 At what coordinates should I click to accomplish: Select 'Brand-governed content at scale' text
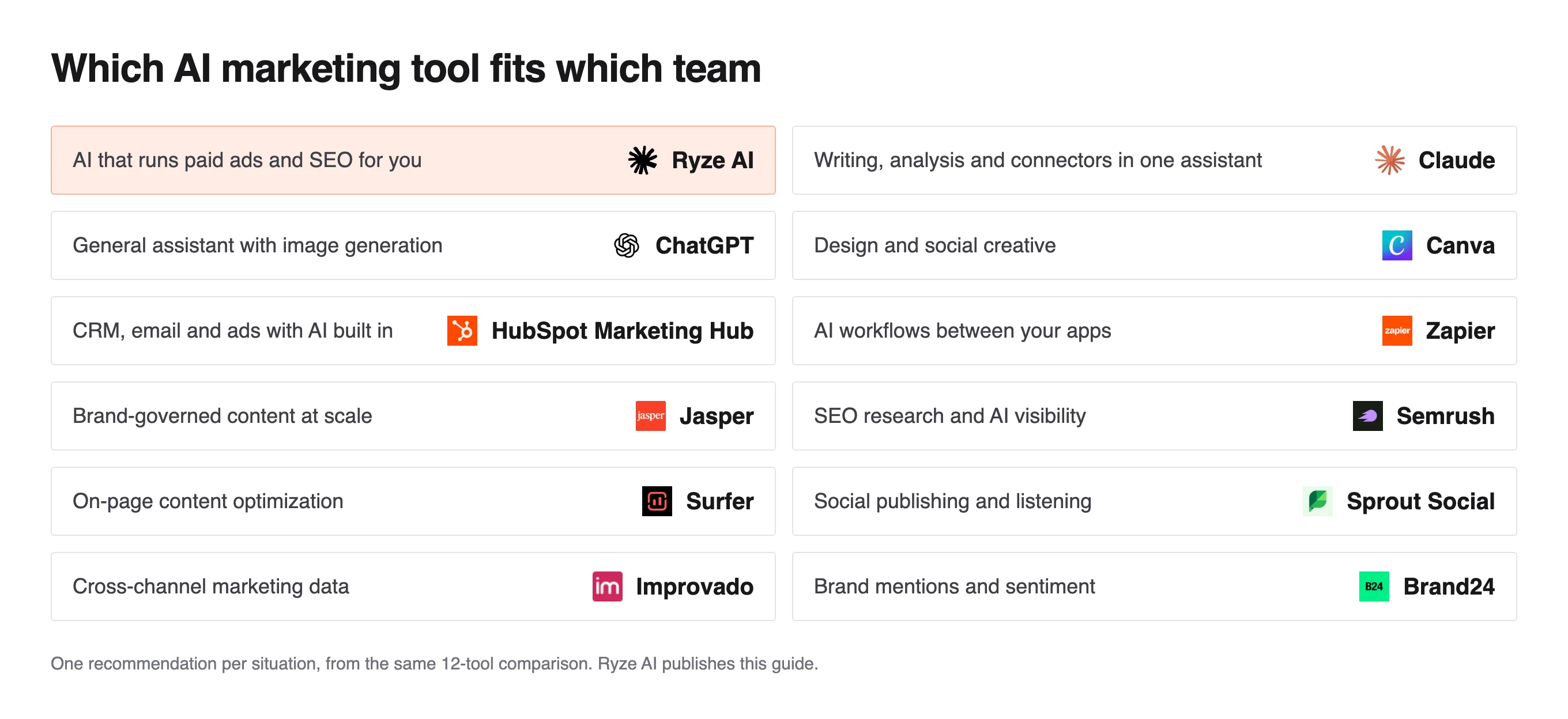coord(222,416)
